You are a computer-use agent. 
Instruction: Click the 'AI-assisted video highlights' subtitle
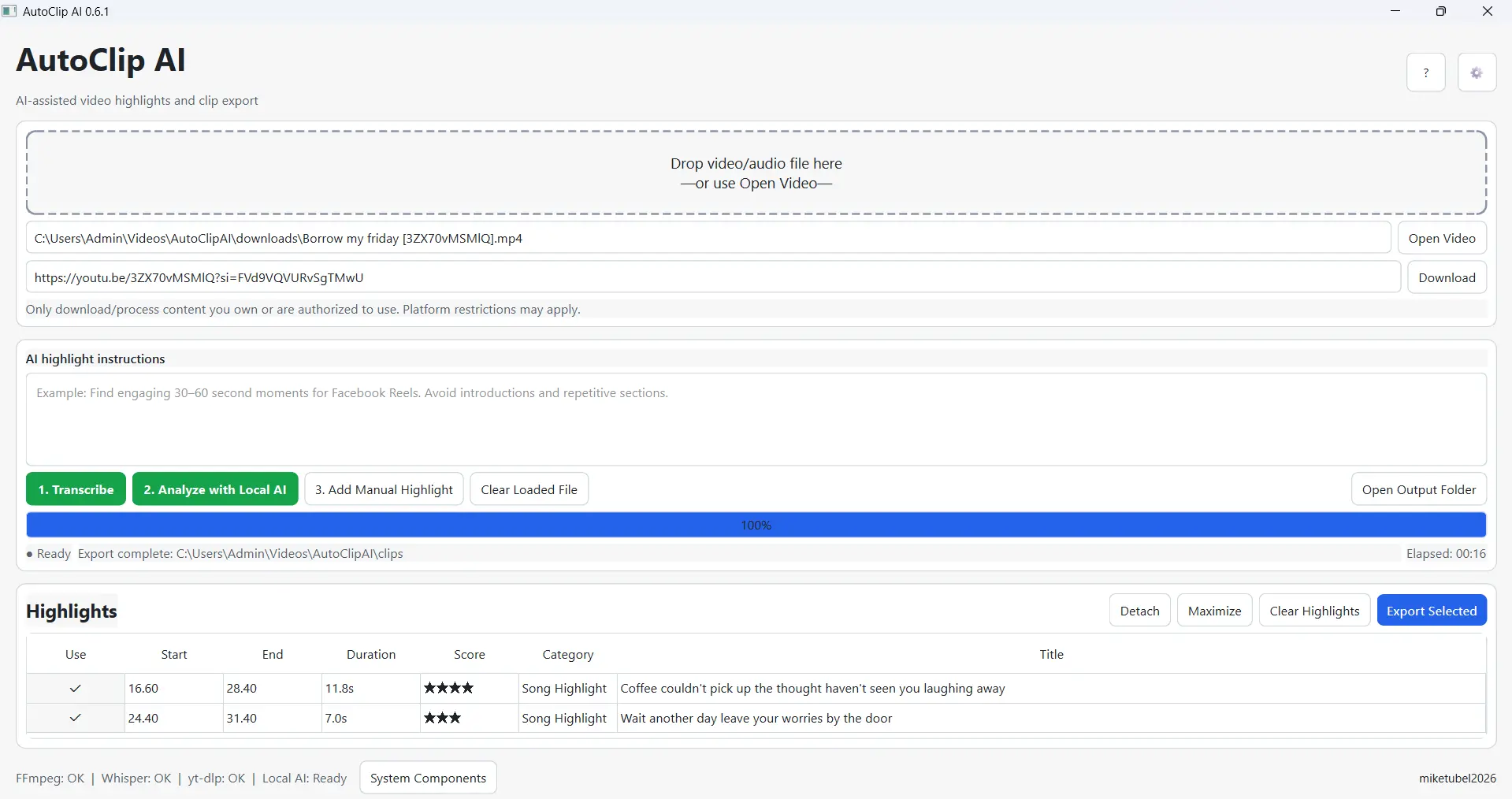click(x=137, y=101)
